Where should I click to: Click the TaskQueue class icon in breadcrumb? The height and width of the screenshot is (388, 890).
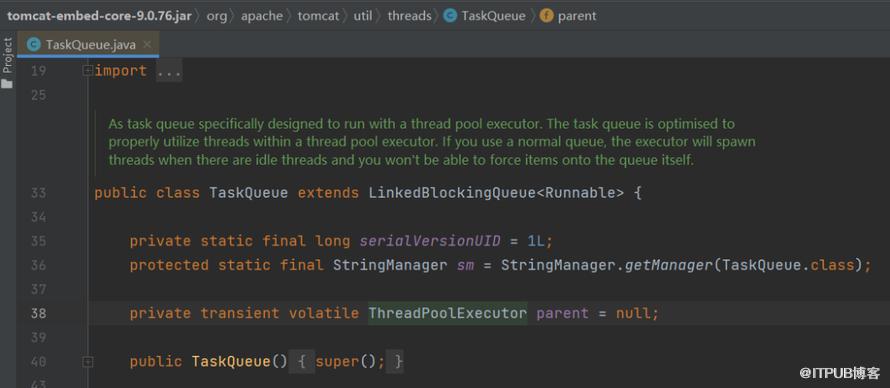pyautogui.click(x=450, y=16)
